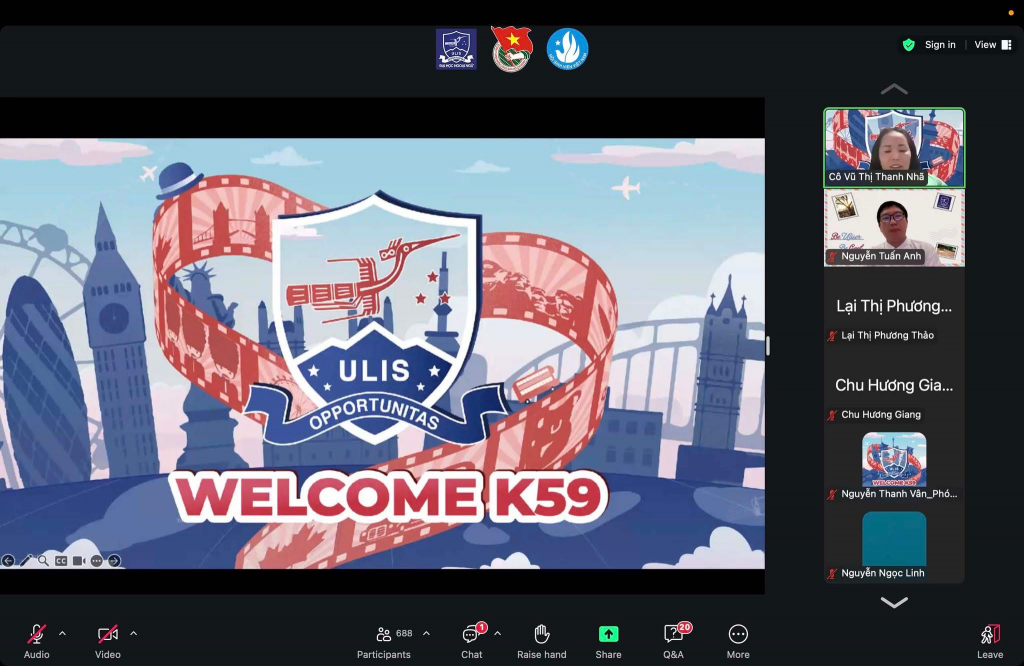1024x666 pixels.
Task: Open the More meeting options menu
Action: 738,641
